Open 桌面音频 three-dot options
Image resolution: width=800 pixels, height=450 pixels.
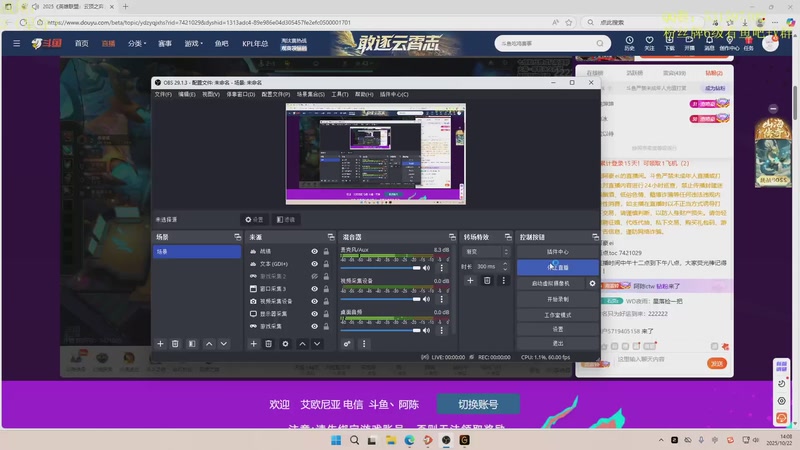(x=442, y=330)
